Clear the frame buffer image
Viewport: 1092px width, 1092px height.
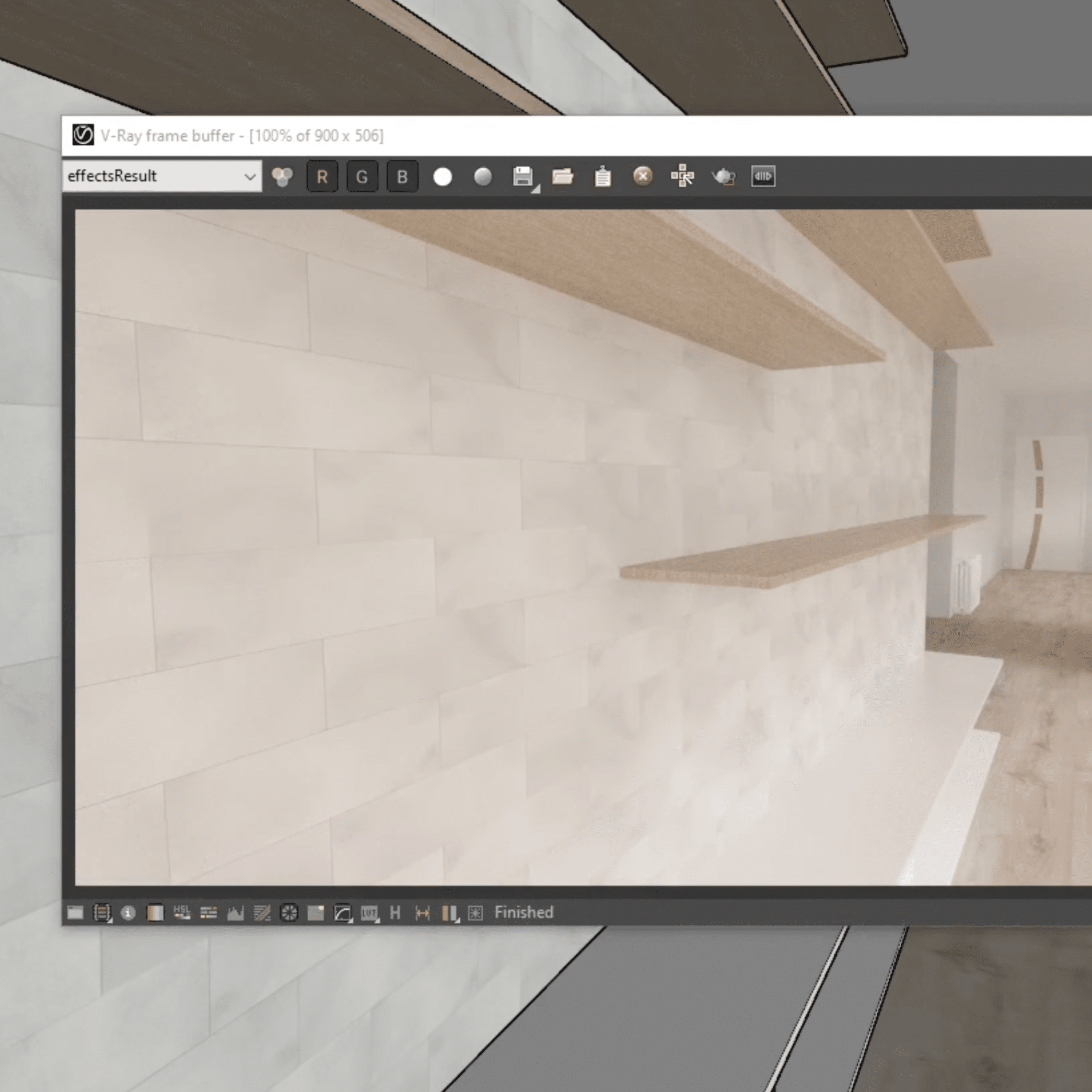643,177
